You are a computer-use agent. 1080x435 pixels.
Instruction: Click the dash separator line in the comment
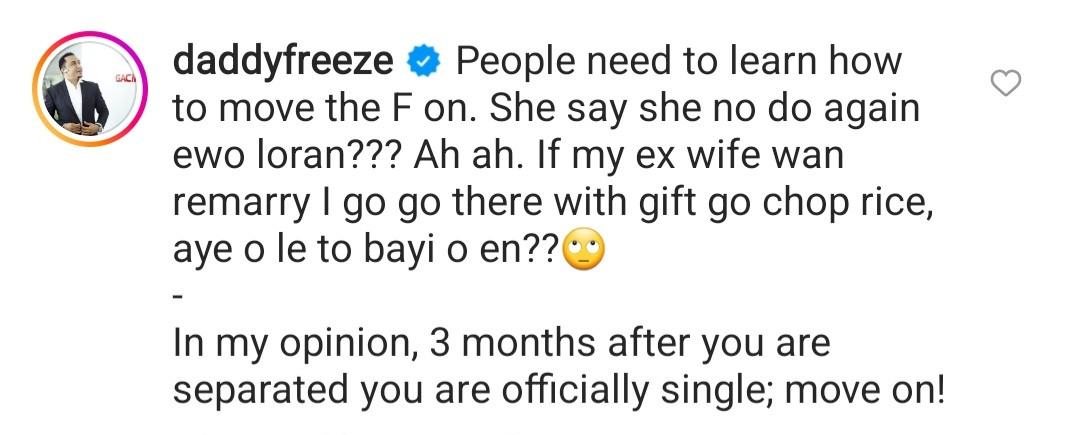click(178, 297)
